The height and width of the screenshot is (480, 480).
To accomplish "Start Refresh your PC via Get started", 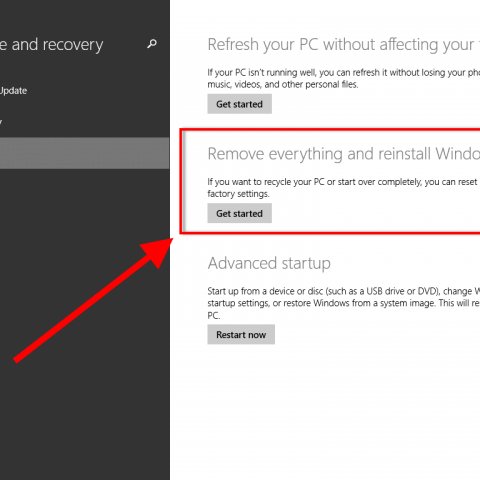I will pos(239,104).
